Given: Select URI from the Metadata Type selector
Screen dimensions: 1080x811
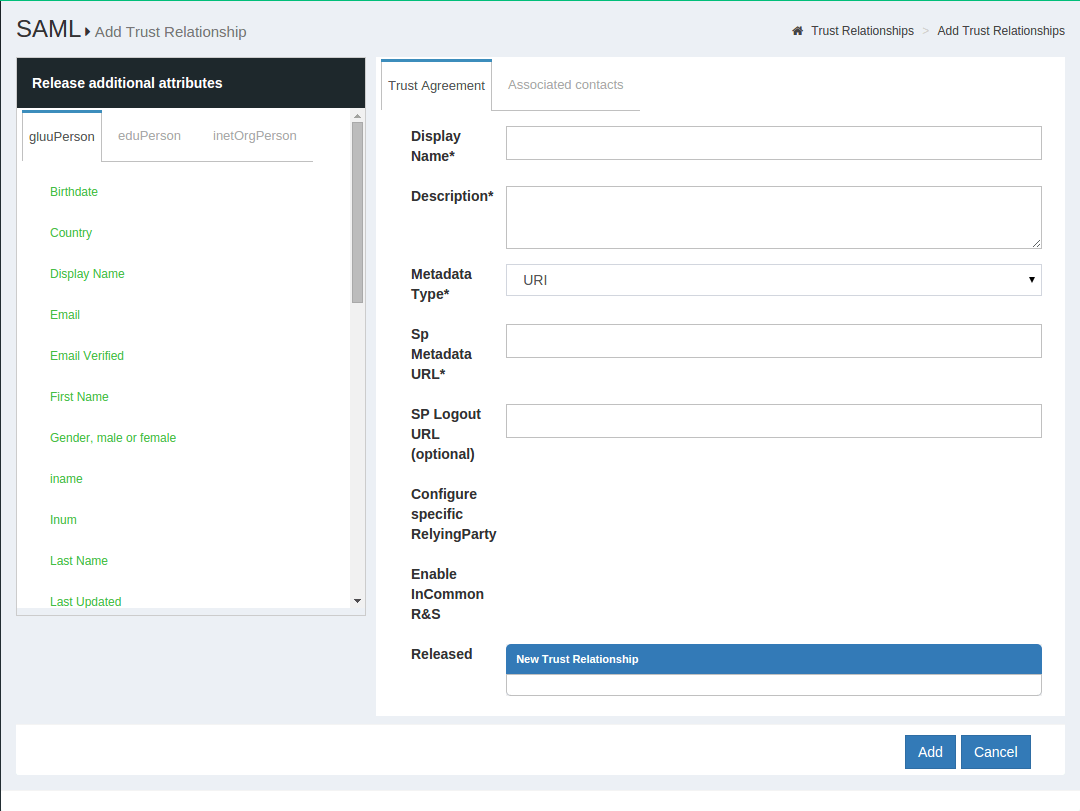Looking at the screenshot, I should tap(773, 280).
